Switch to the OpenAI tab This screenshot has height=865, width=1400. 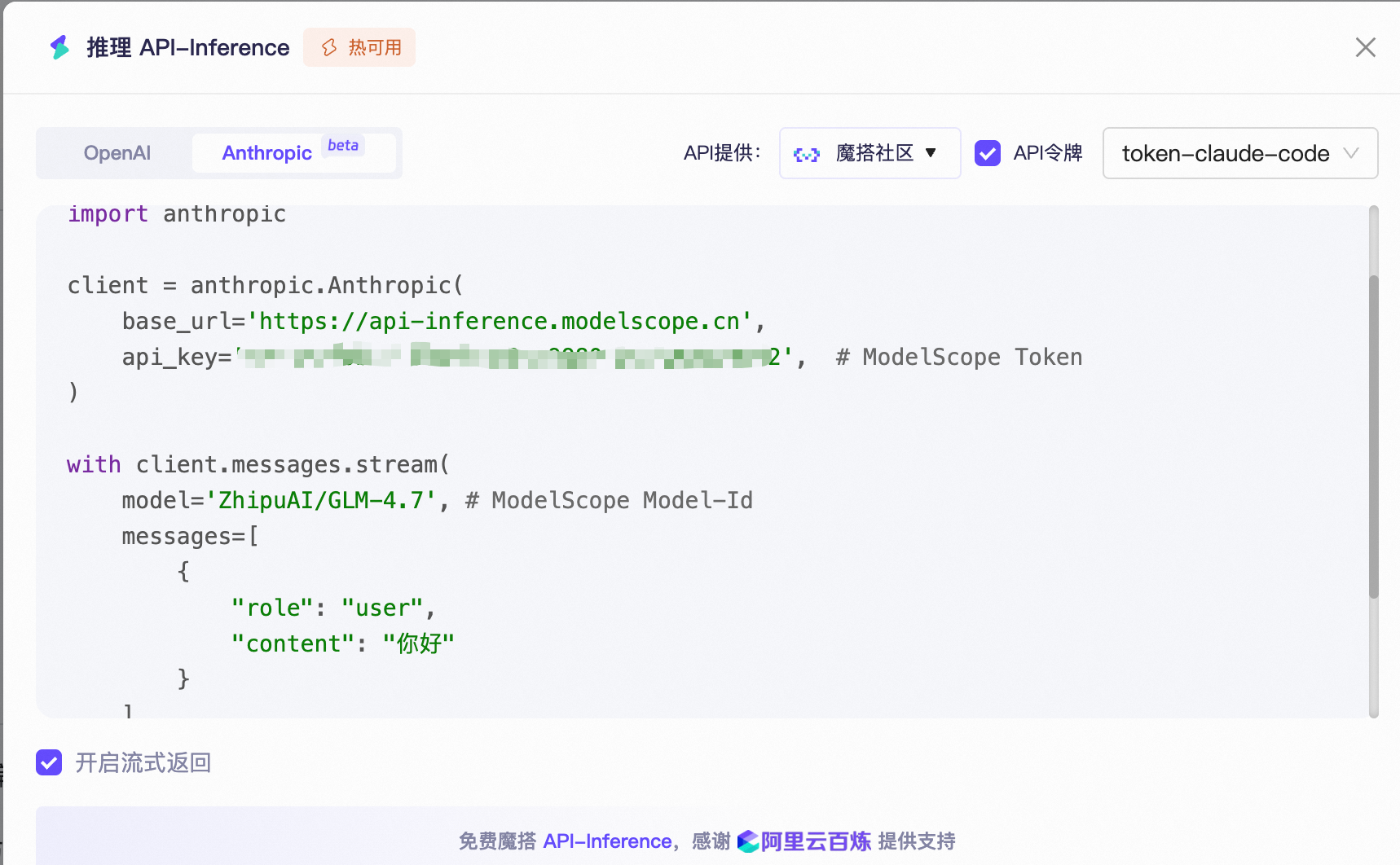click(117, 153)
